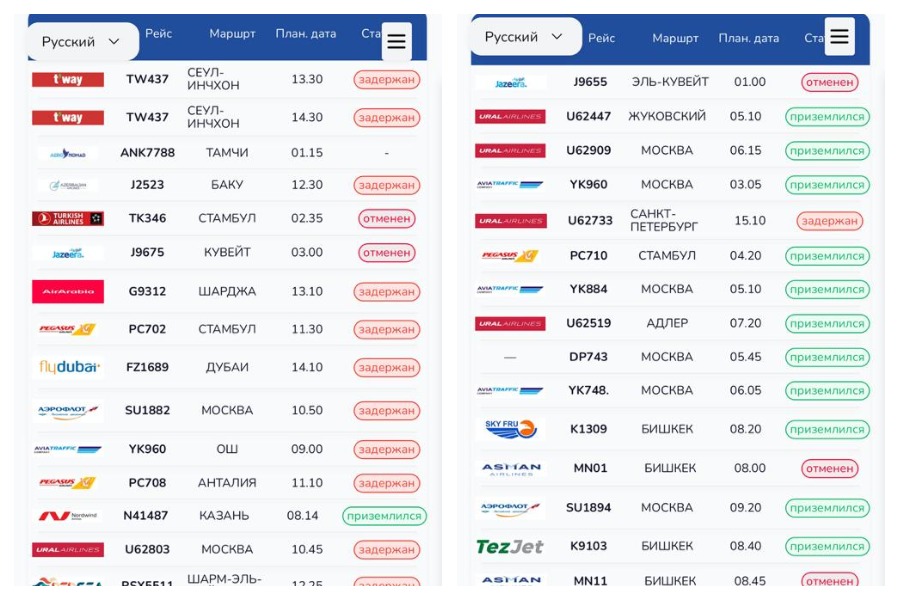Click Рейс column header in left table
Viewport: 900px width, 600px height.
159,34
